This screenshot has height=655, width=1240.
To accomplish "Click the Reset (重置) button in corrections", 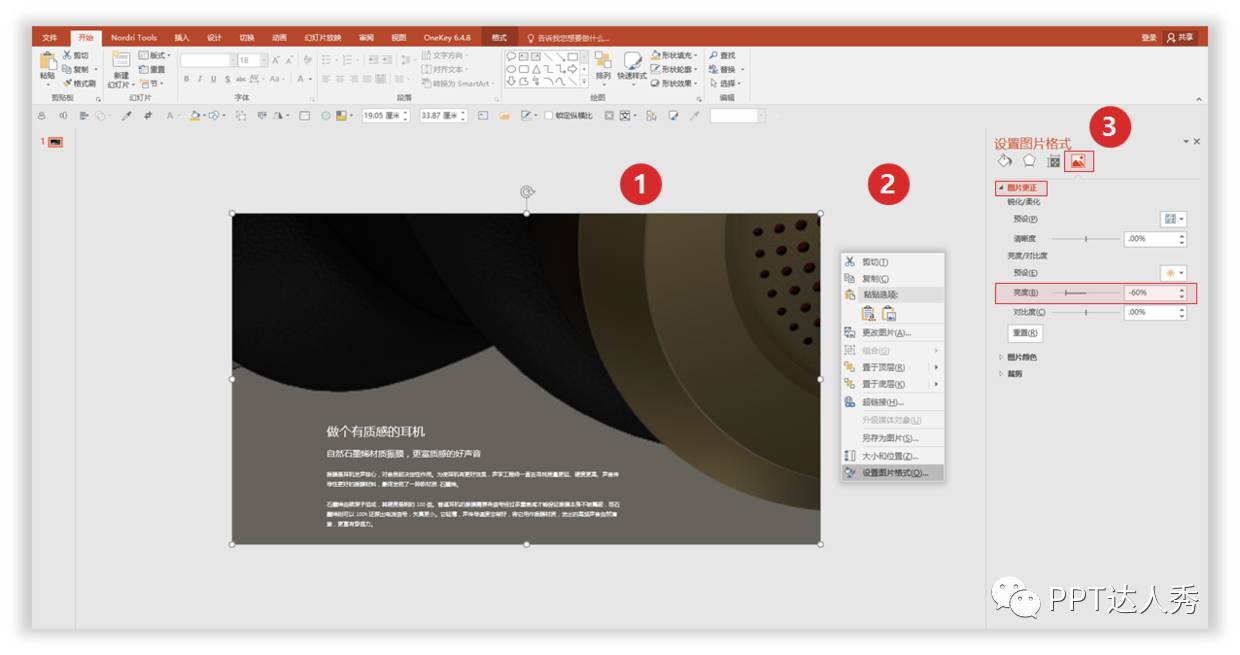I will [x=1025, y=333].
